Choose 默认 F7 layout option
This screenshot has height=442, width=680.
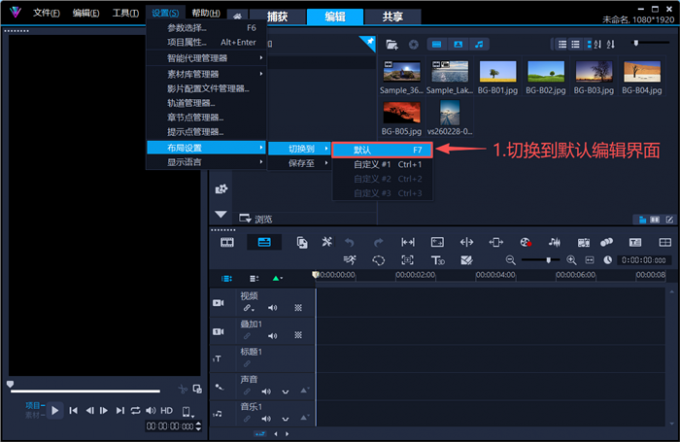(x=382, y=150)
